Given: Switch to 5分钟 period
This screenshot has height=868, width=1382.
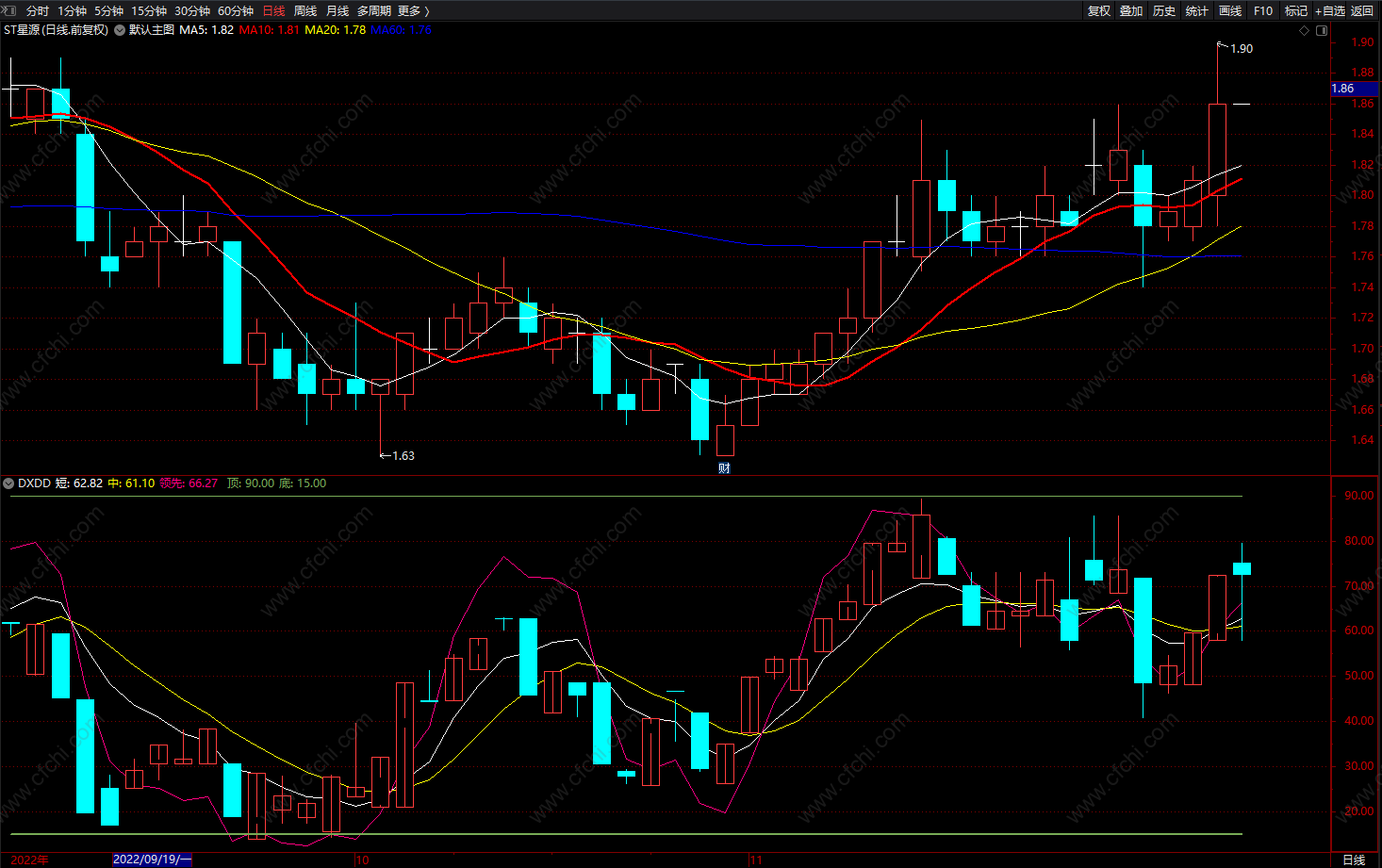Looking at the screenshot, I should (108, 10).
